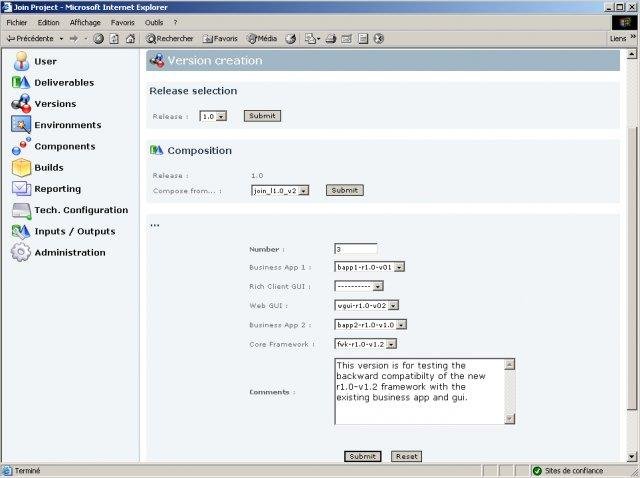Open the Tech. Configuration drive icon
This screenshot has height=478, width=640.
coord(21,210)
